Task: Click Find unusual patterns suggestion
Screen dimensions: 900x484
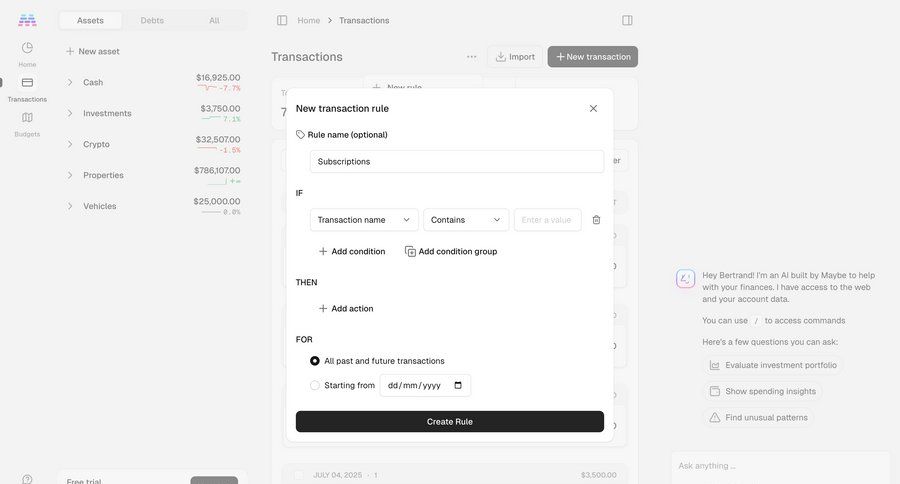Action: coord(758,417)
